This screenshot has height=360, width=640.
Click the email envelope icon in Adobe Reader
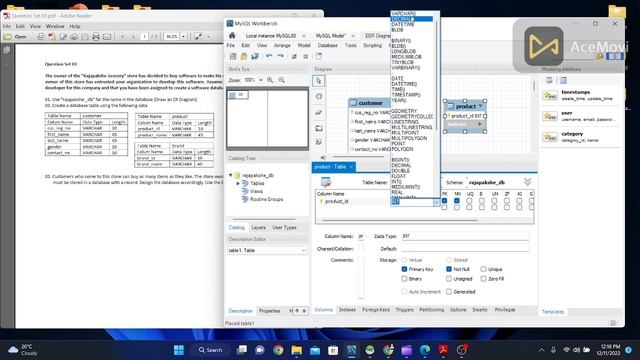(x=107, y=37)
